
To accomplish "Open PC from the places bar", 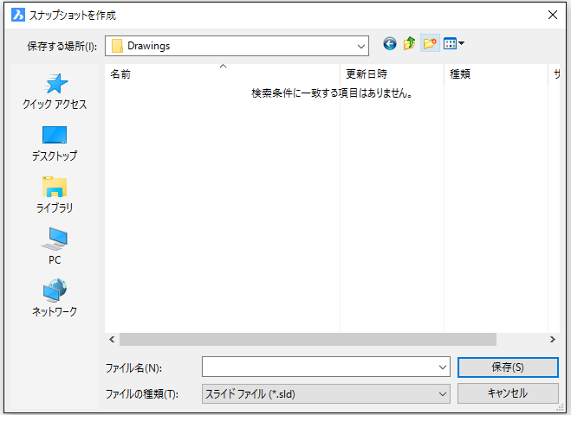I will click(x=55, y=247).
